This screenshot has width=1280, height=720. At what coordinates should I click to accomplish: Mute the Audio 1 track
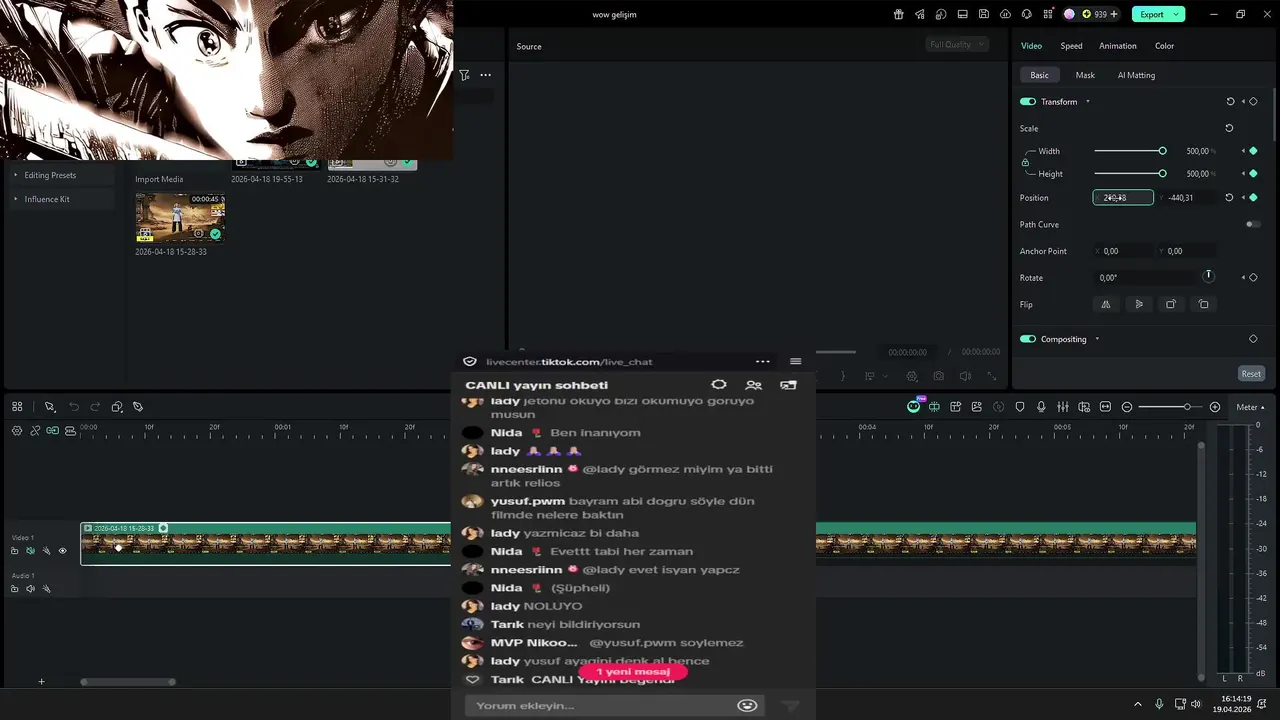point(30,589)
